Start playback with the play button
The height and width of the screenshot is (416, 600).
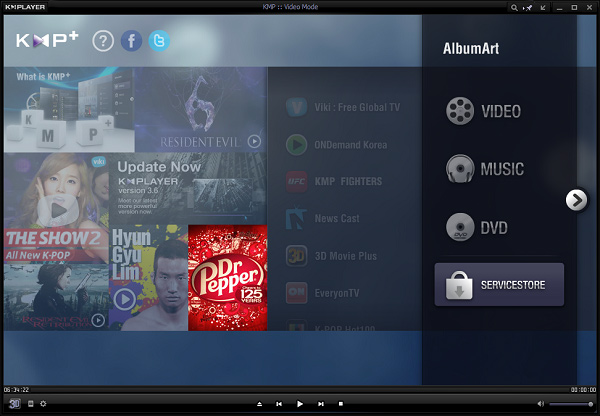click(x=300, y=404)
